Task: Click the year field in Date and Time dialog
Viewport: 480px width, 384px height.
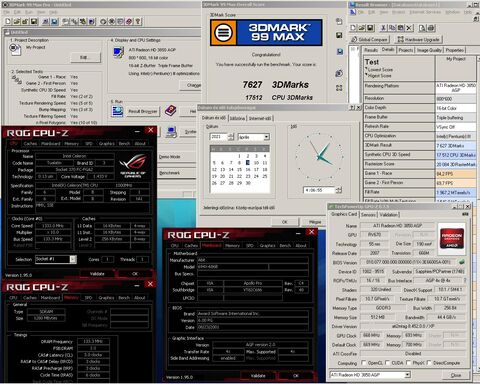Action: [219, 137]
